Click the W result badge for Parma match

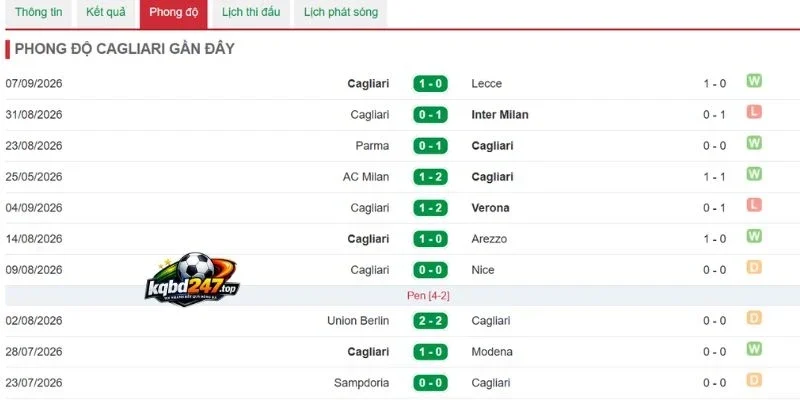(754, 143)
